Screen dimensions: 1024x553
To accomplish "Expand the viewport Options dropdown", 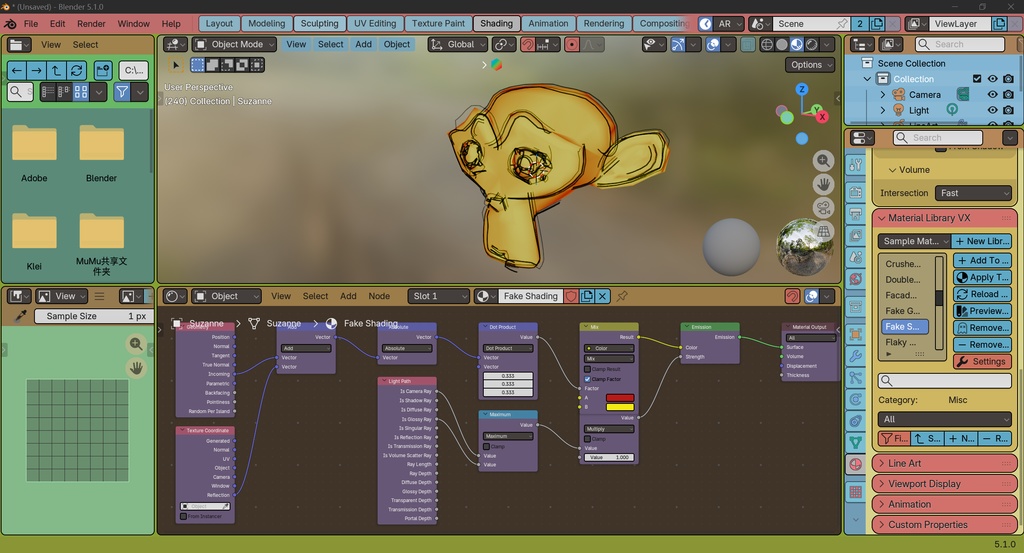I will (x=810, y=65).
